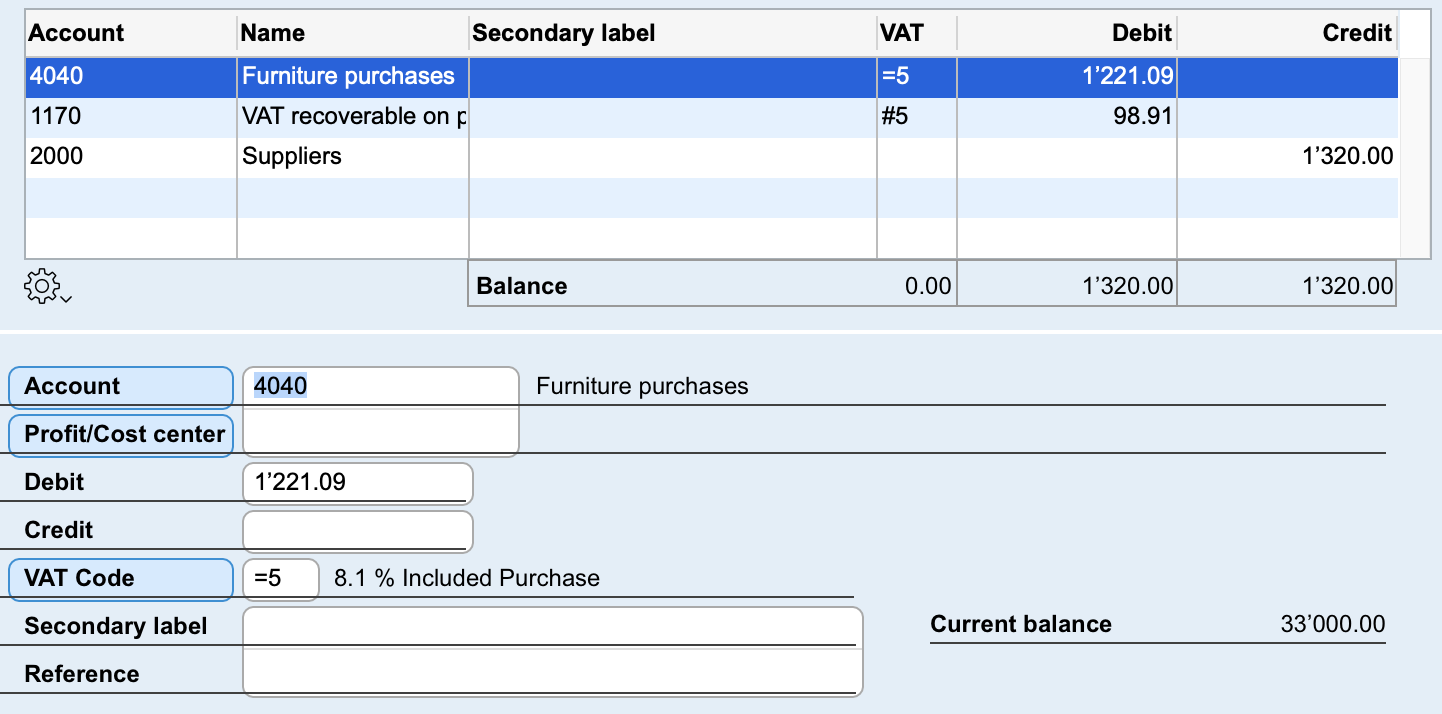This screenshot has width=1442, height=714.
Task: Click the table's vertical scrollbar
Action: pos(1414,157)
